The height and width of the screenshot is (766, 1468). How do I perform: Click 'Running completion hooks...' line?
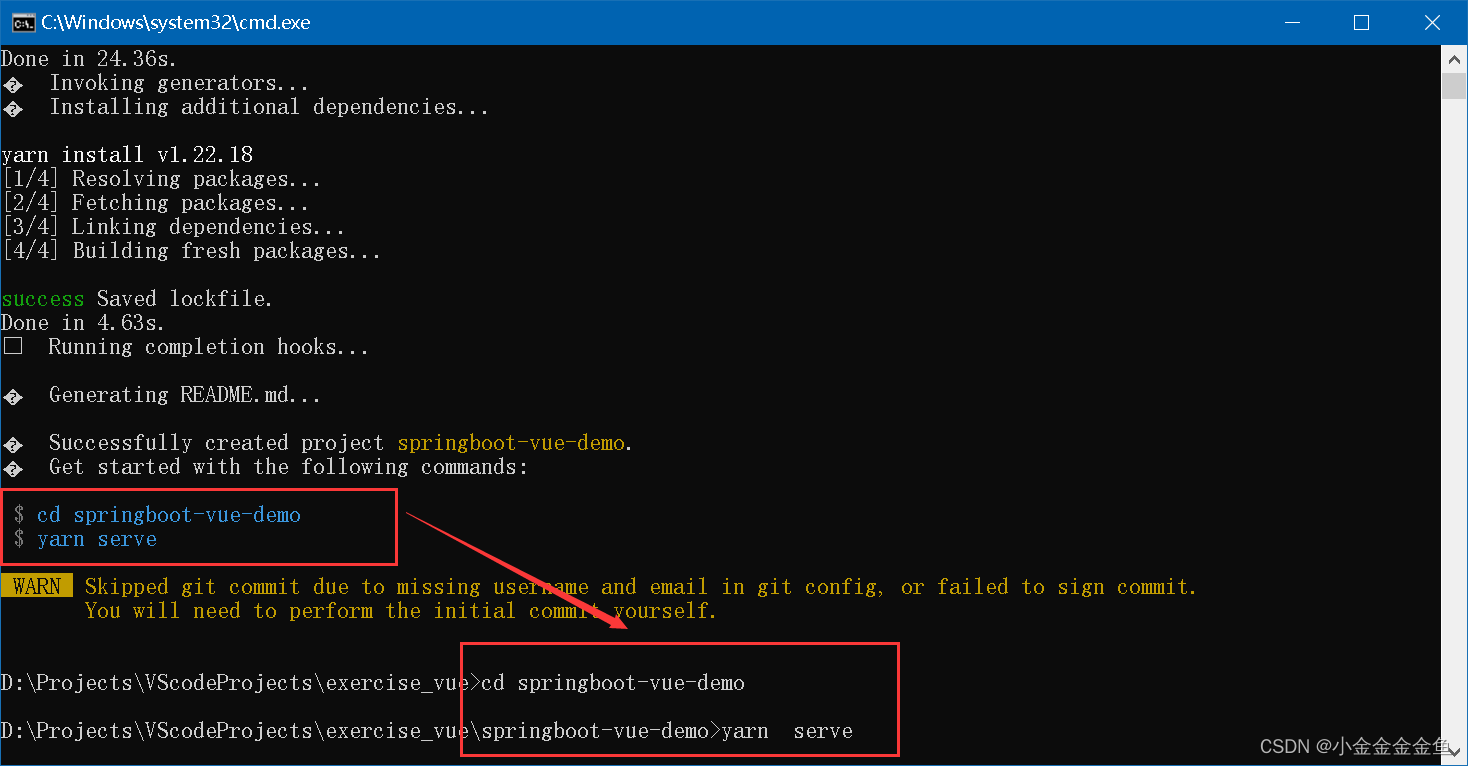tap(209, 347)
